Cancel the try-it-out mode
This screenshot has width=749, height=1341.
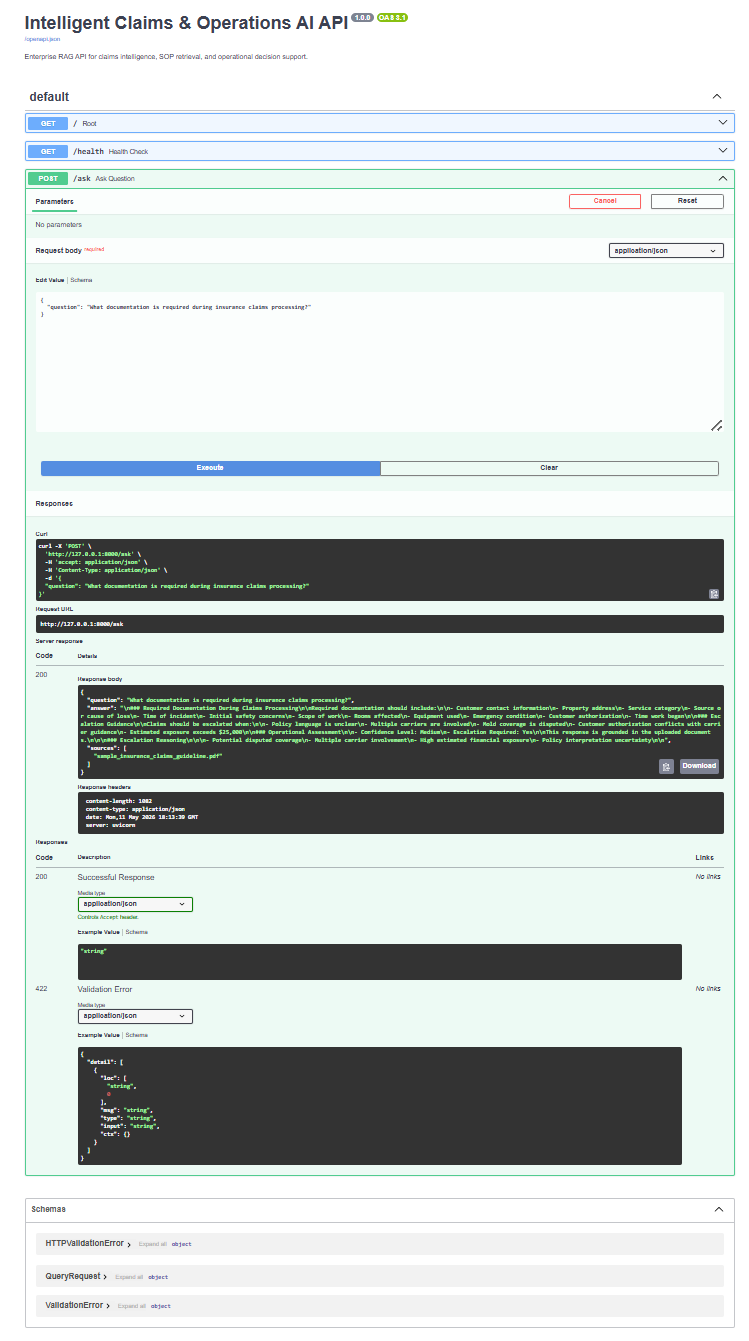[605, 201]
